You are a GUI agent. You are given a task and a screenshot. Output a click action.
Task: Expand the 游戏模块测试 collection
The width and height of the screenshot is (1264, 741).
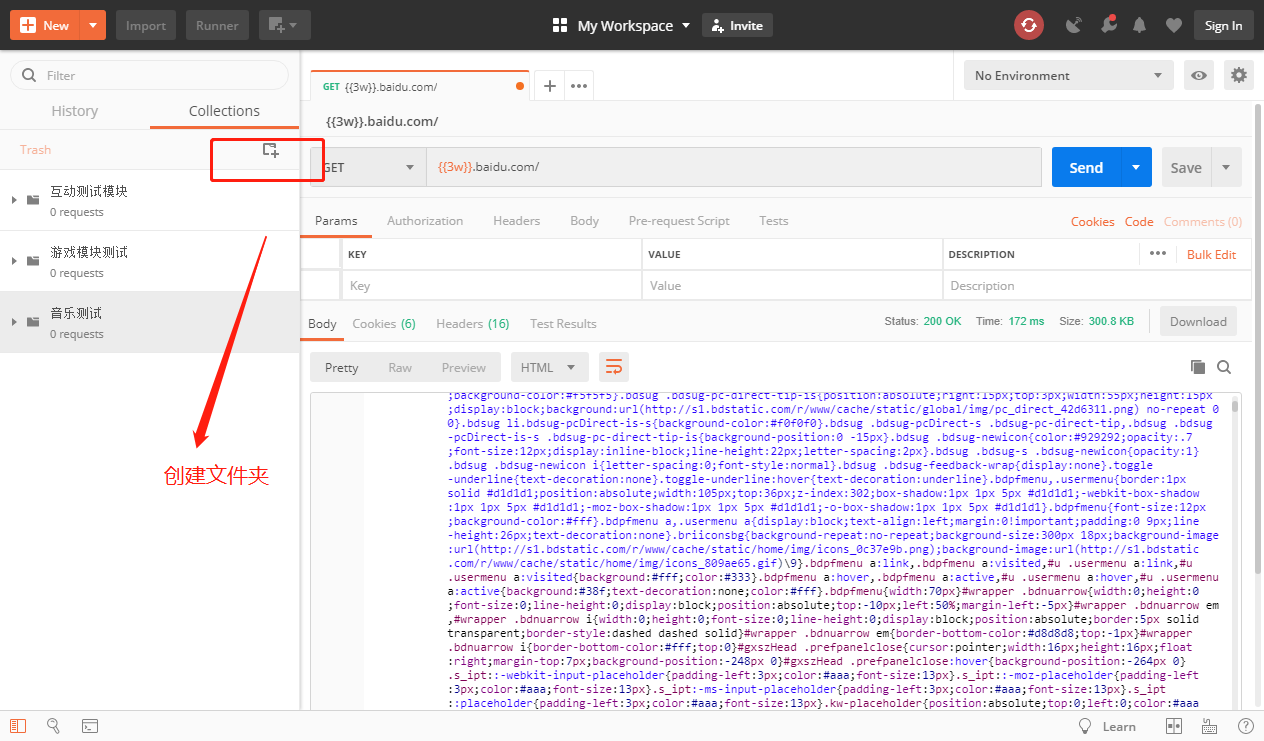(x=14, y=261)
